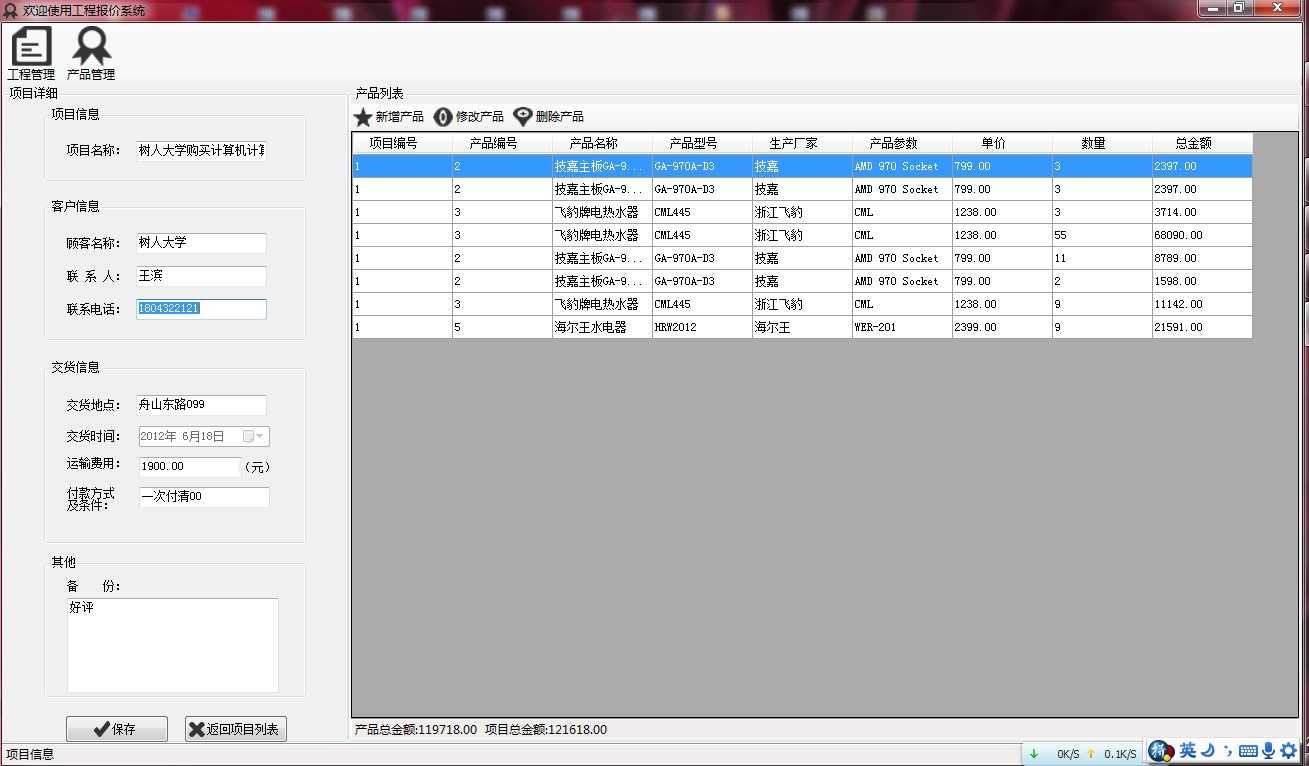Select product number cell 5
This screenshot has height=766, width=1309.
502,327
